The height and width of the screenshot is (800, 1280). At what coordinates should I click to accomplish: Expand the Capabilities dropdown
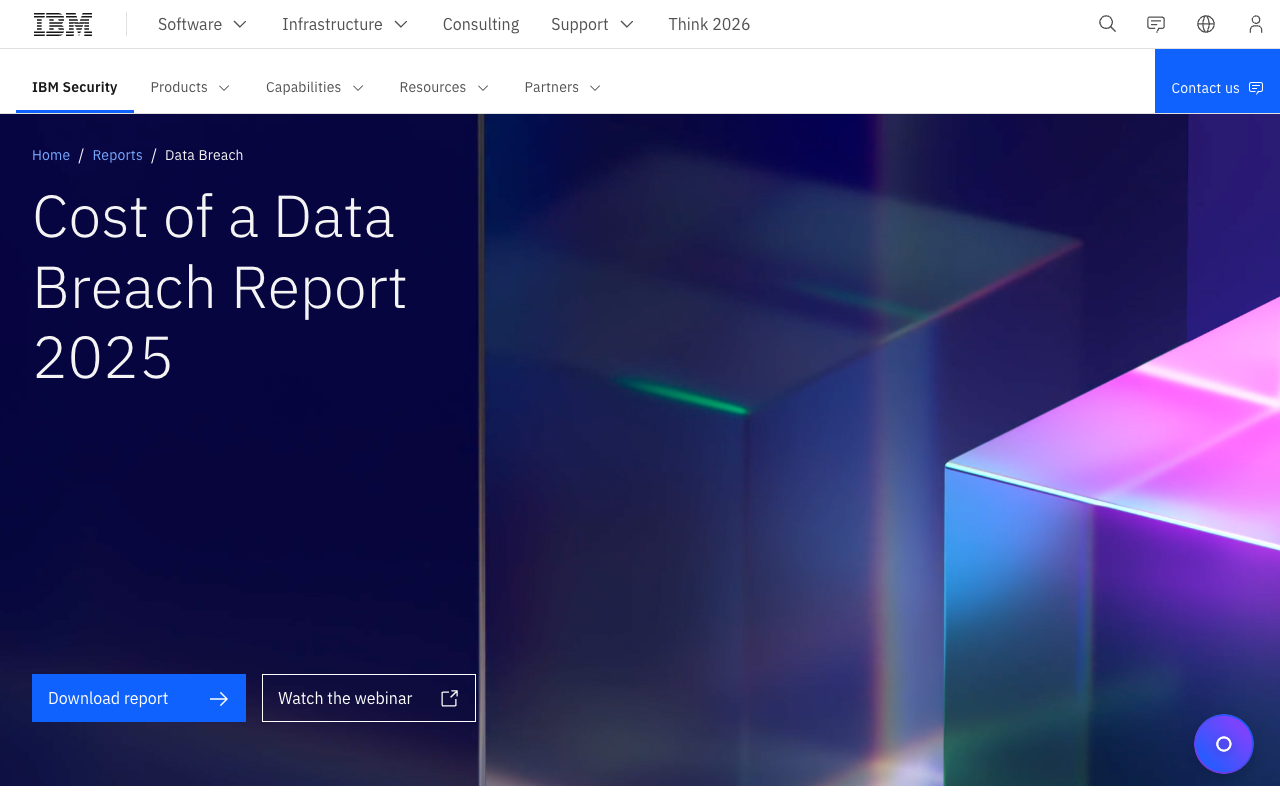[316, 87]
